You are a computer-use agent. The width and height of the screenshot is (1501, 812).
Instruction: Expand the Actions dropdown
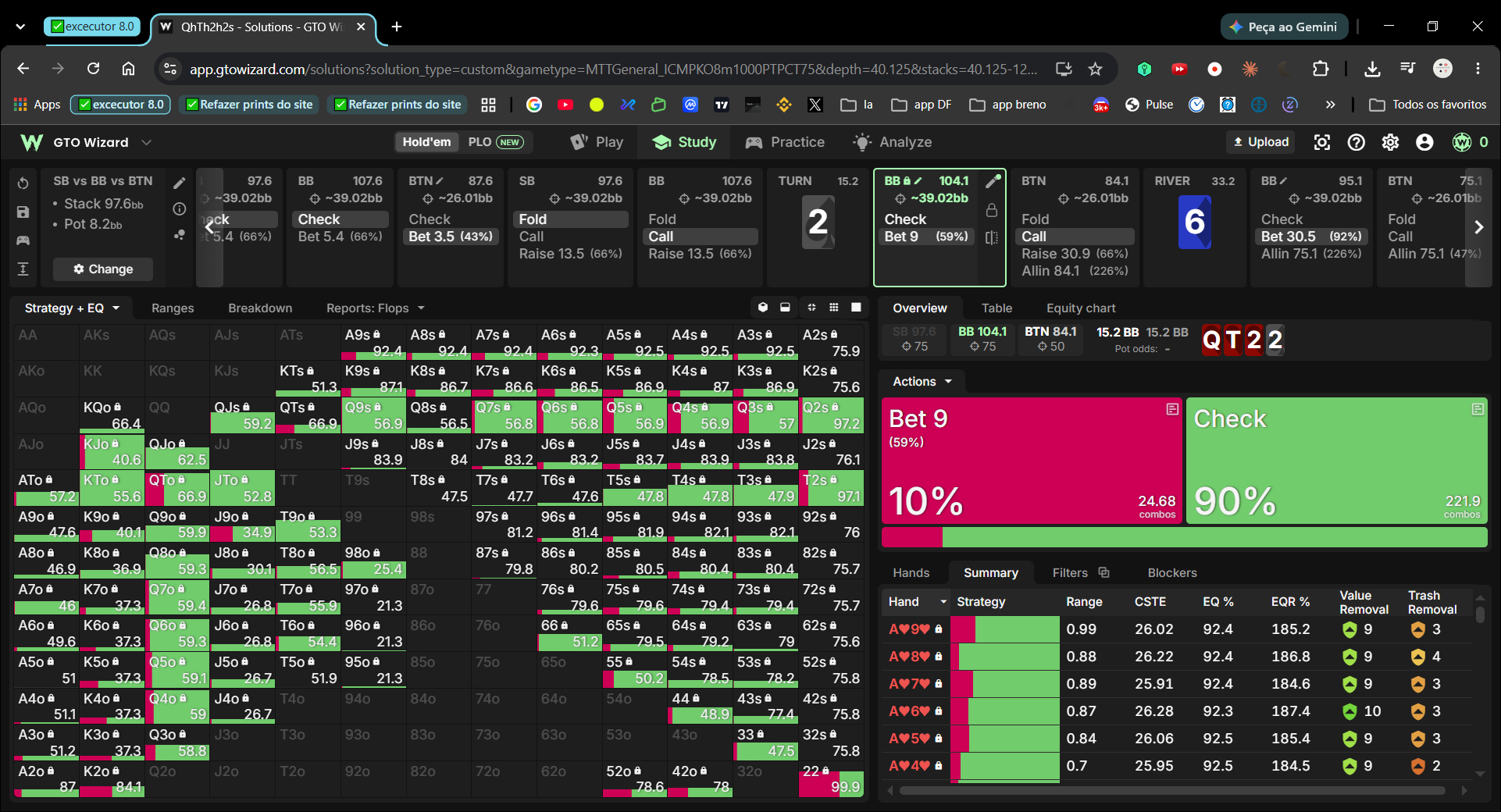[x=922, y=382]
